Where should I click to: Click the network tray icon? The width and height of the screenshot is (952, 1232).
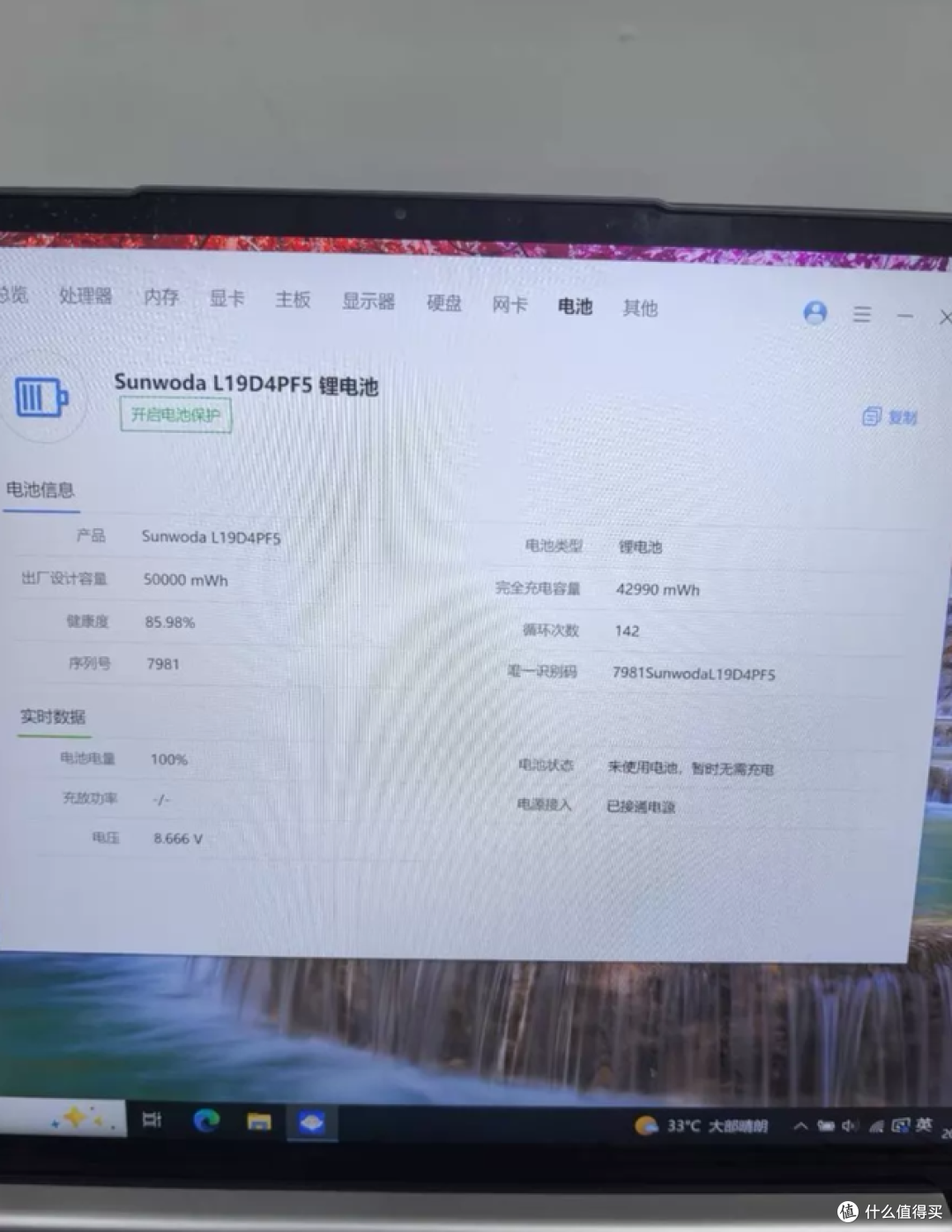click(x=876, y=1126)
